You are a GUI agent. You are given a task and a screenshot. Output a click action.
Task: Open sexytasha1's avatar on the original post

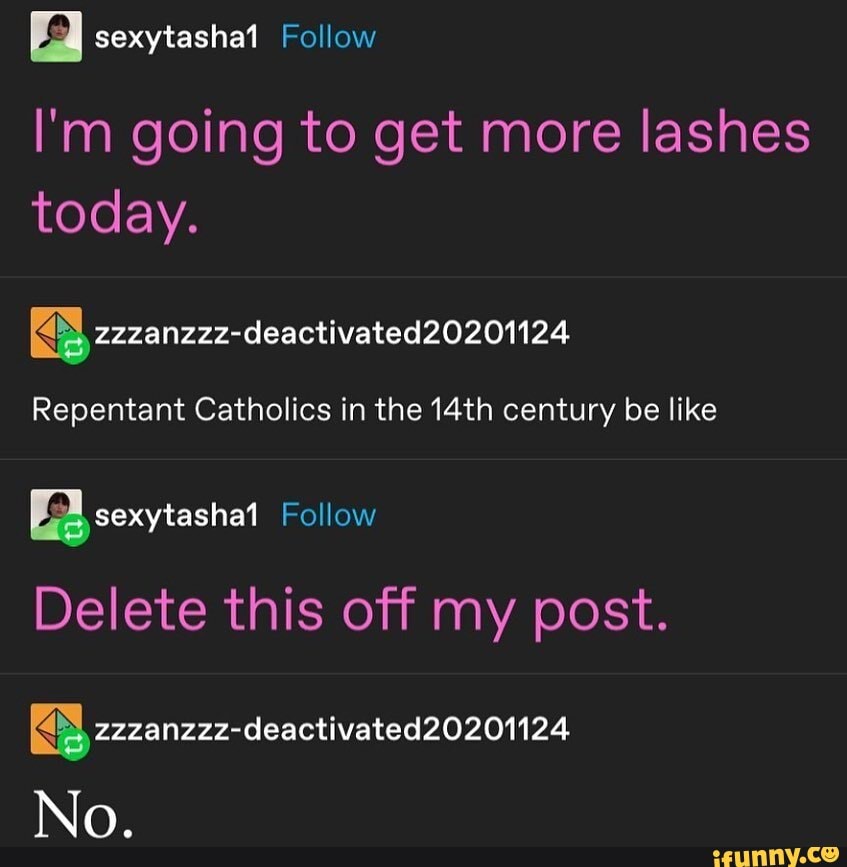tap(56, 37)
